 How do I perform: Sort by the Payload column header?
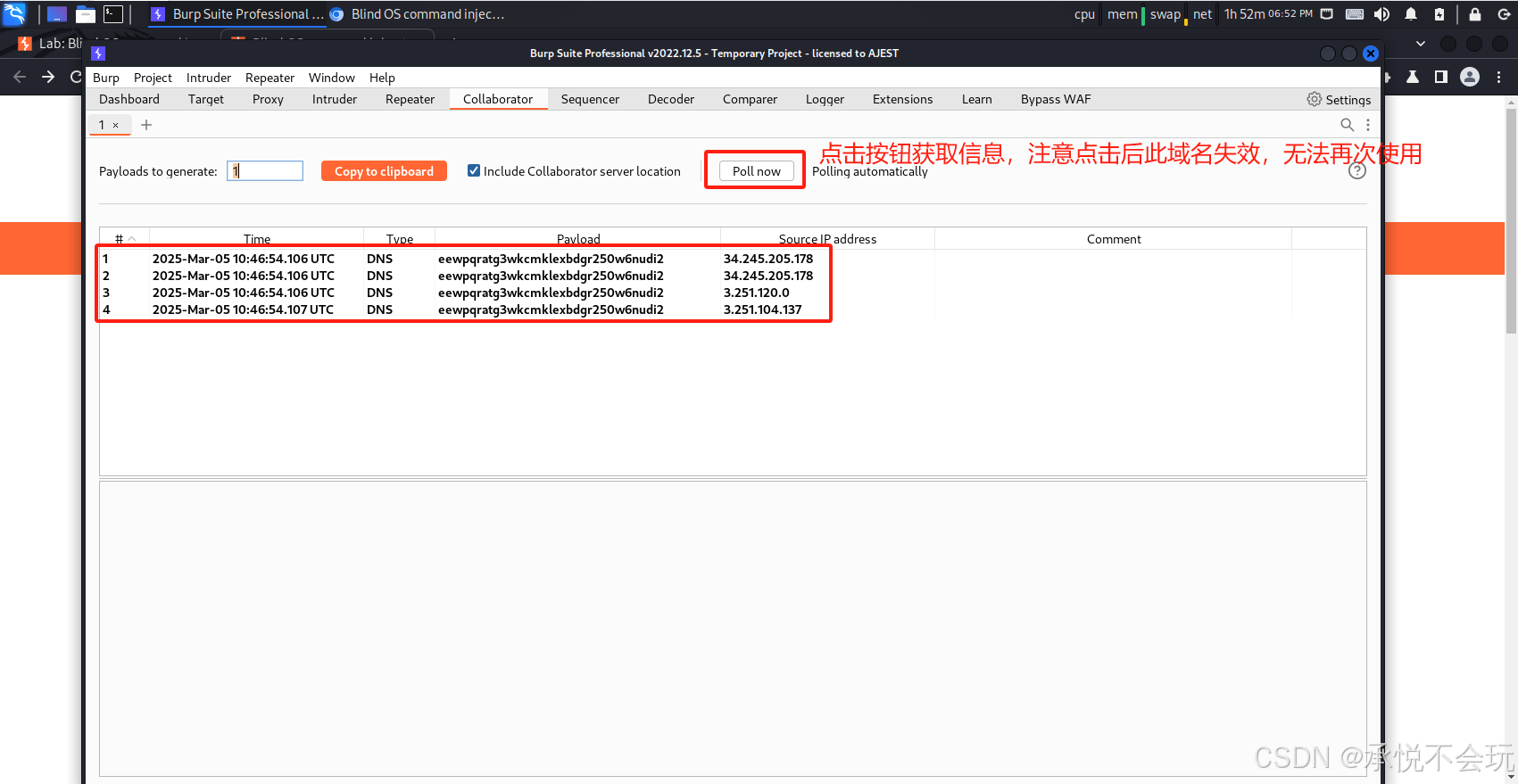[x=577, y=239]
